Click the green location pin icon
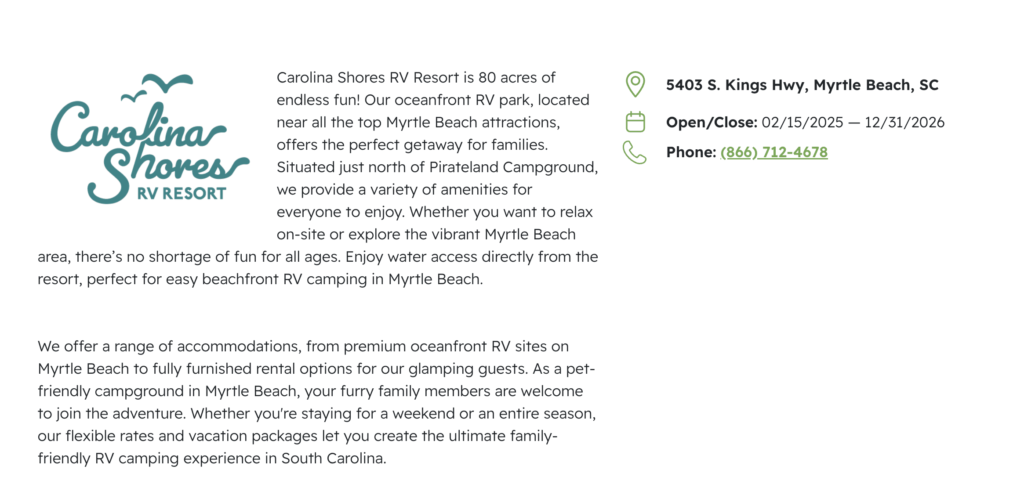1024x484 pixels. click(x=634, y=85)
